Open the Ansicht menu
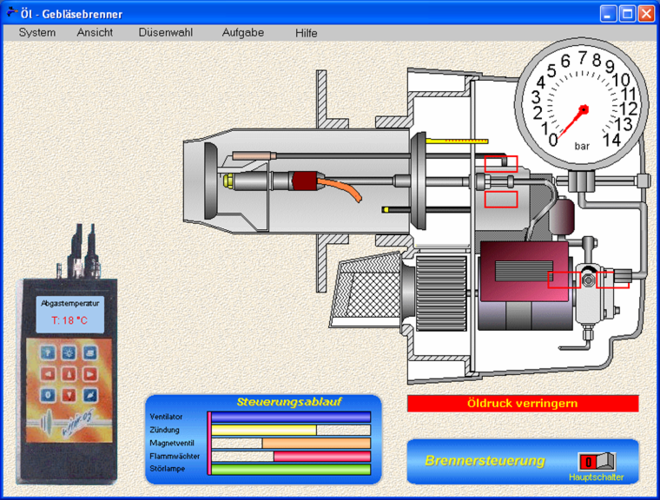 tap(95, 32)
